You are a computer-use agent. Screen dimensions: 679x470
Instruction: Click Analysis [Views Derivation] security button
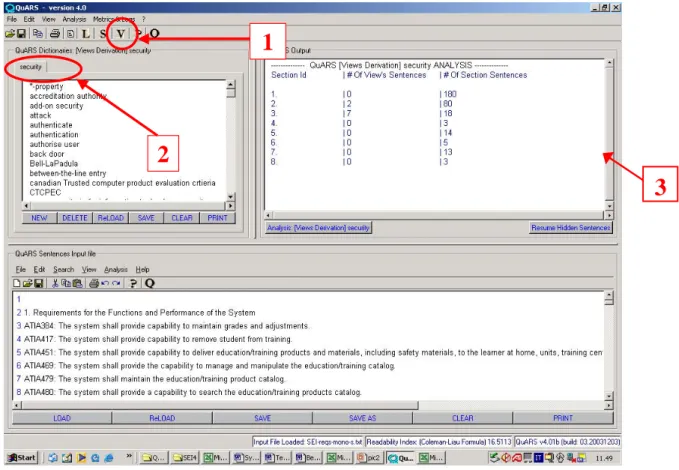318,228
